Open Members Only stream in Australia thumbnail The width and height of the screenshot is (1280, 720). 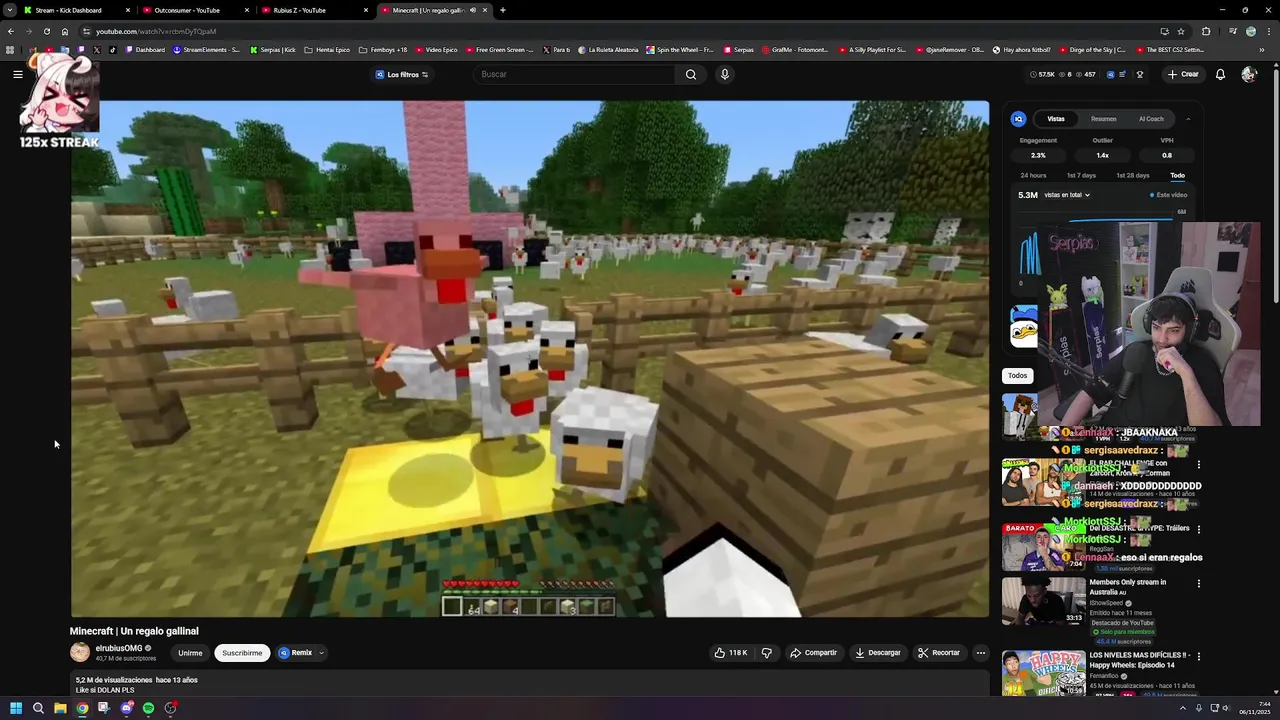click(x=1044, y=600)
